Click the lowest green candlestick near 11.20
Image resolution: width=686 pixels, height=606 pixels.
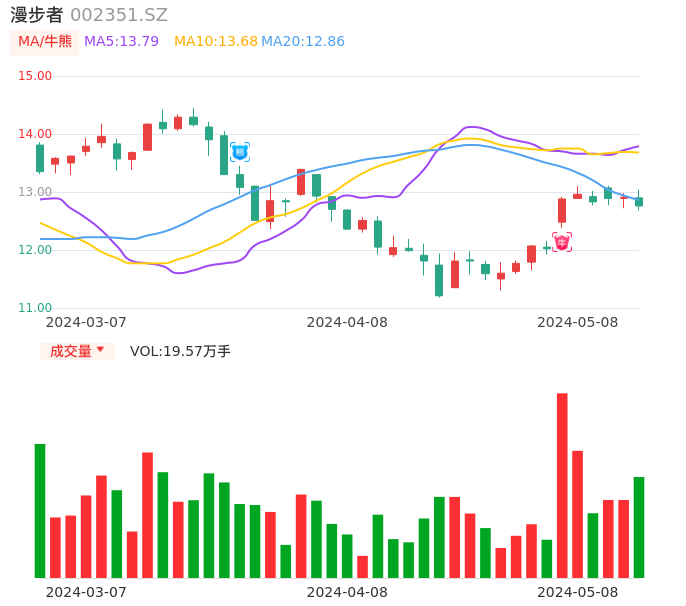[x=439, y=280]
